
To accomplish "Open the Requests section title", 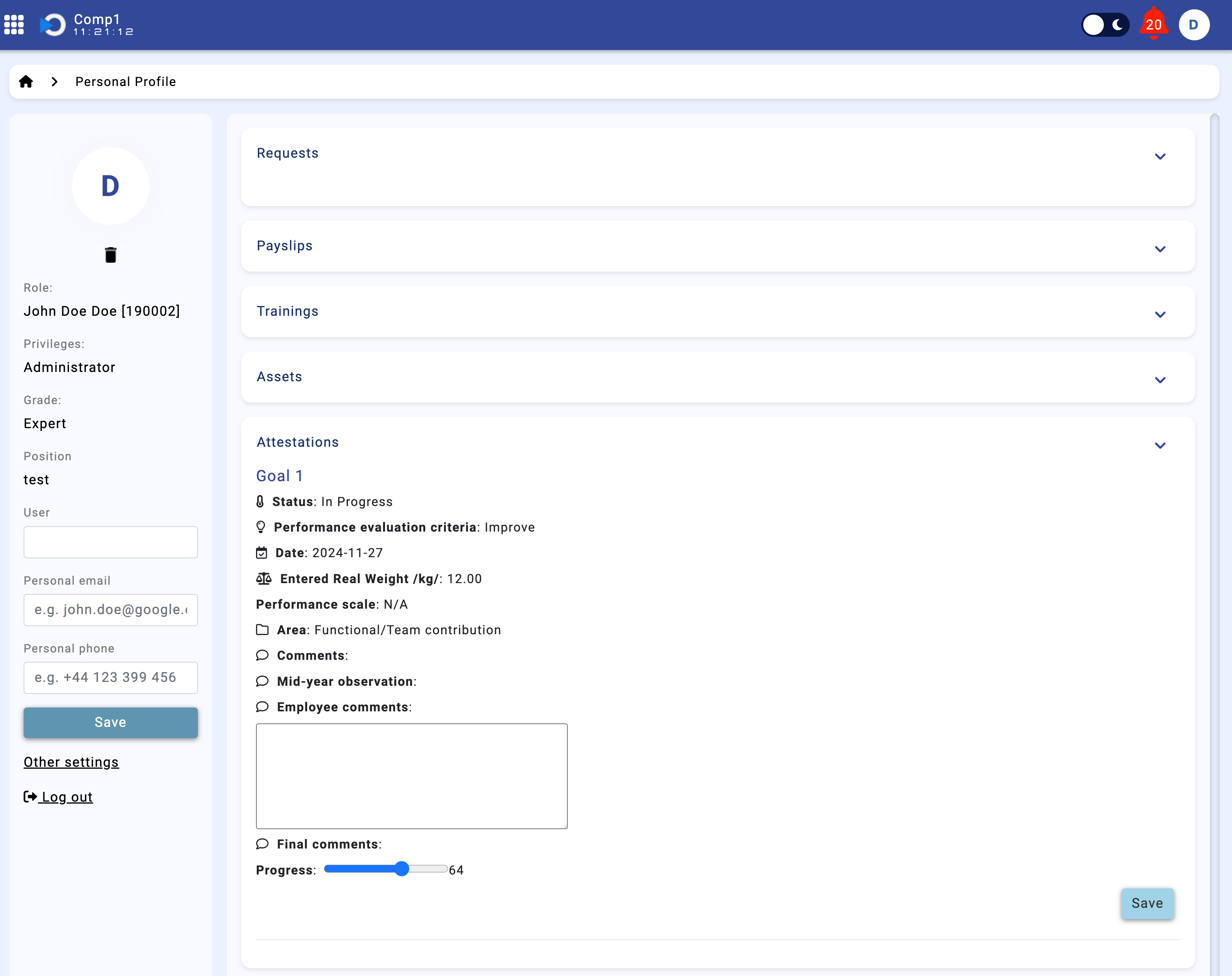I will pos(287,153).
